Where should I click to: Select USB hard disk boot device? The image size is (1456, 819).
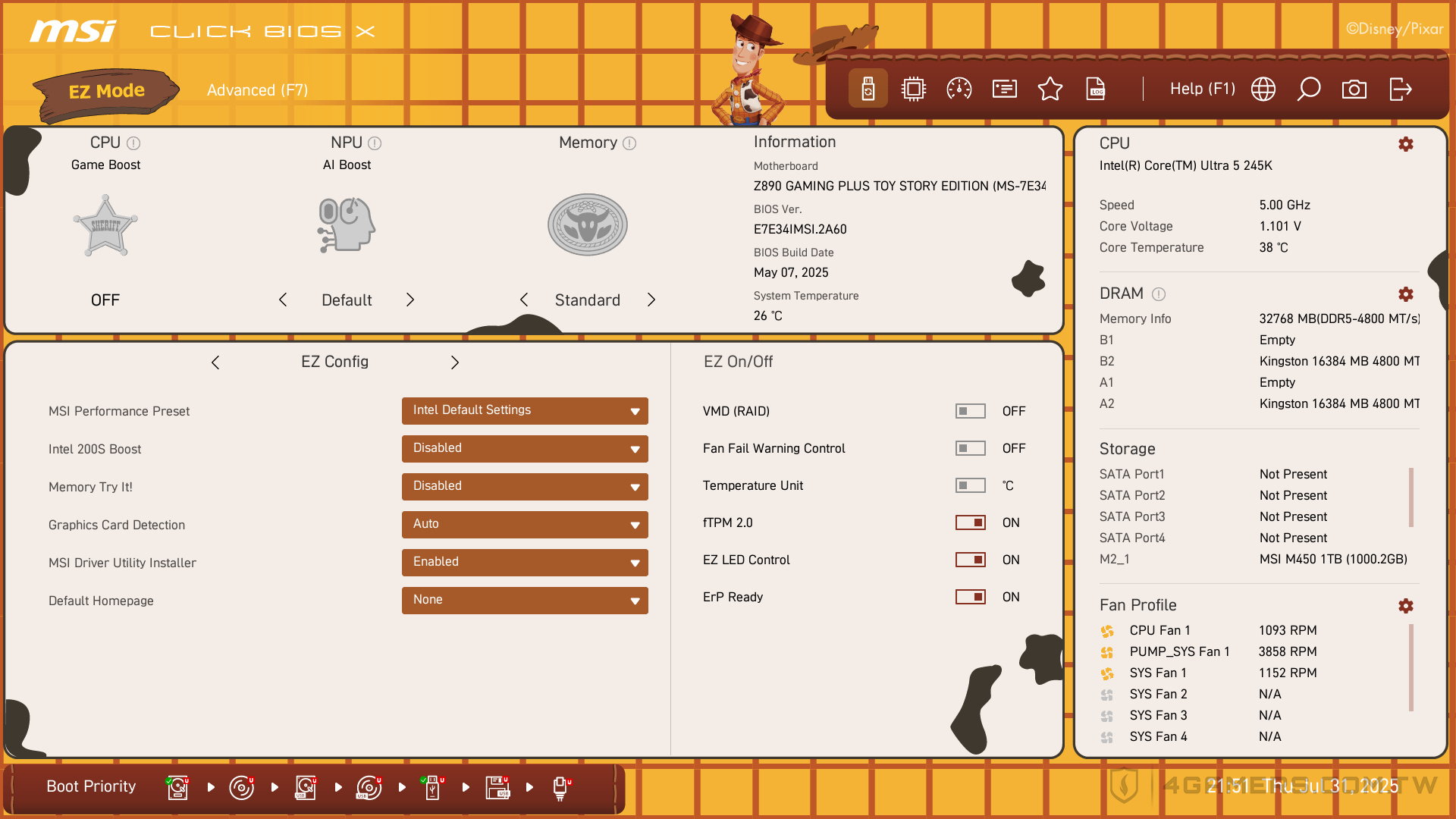[306, 787]
